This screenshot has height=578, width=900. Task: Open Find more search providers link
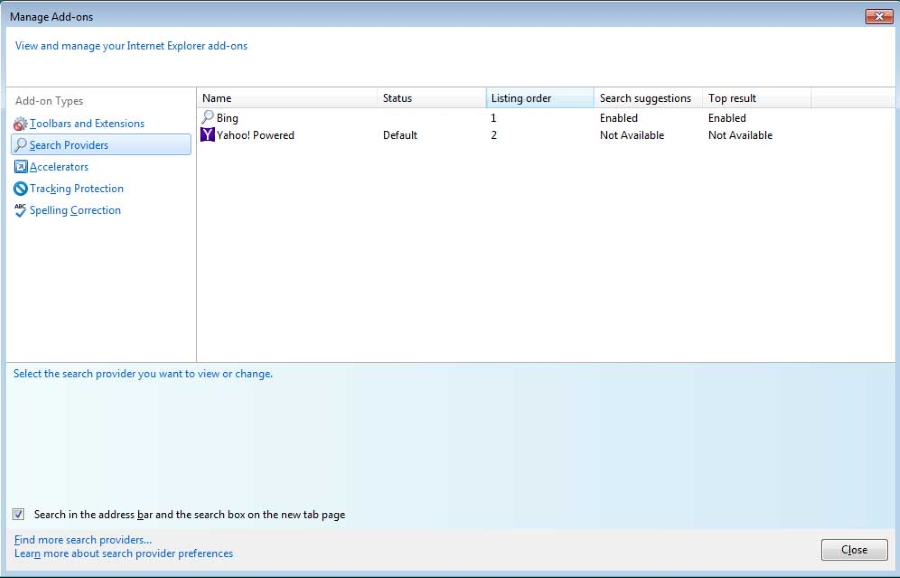point(83,540)
